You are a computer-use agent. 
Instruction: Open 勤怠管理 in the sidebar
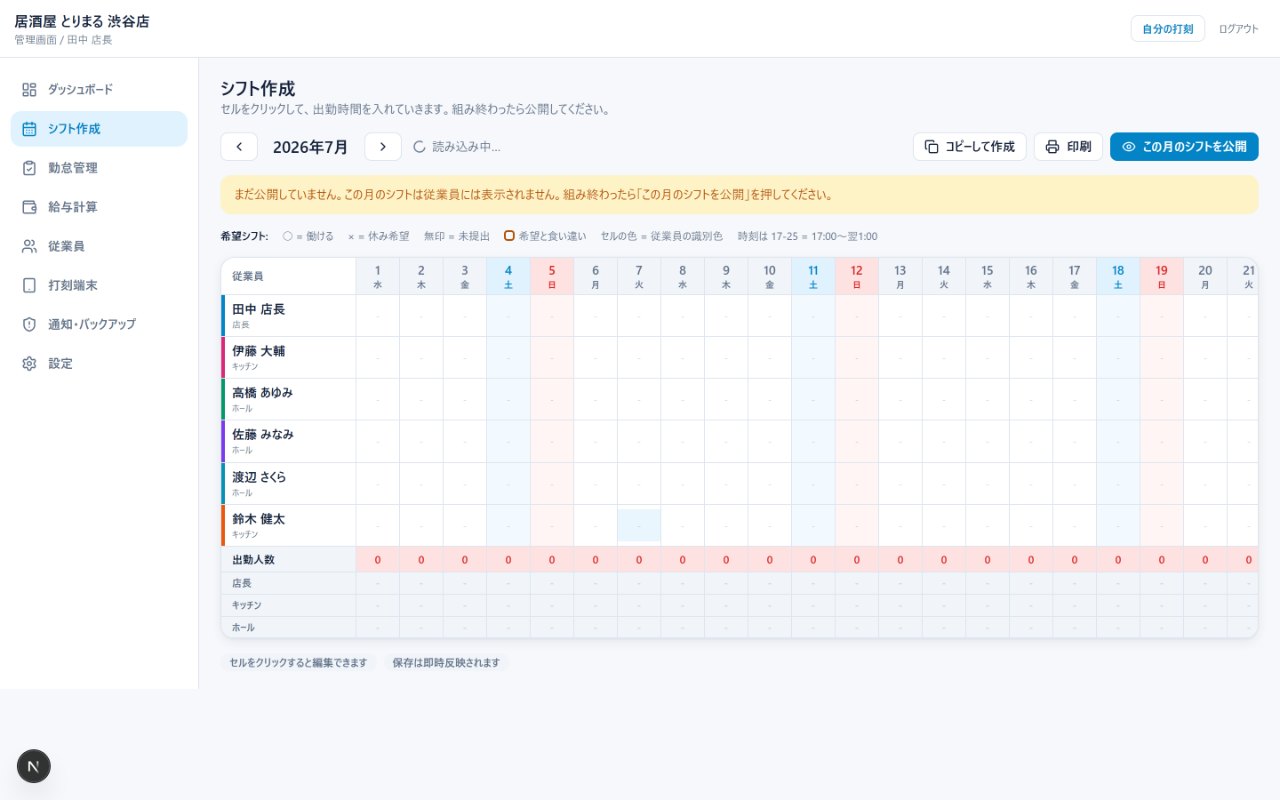pos(99,168)
